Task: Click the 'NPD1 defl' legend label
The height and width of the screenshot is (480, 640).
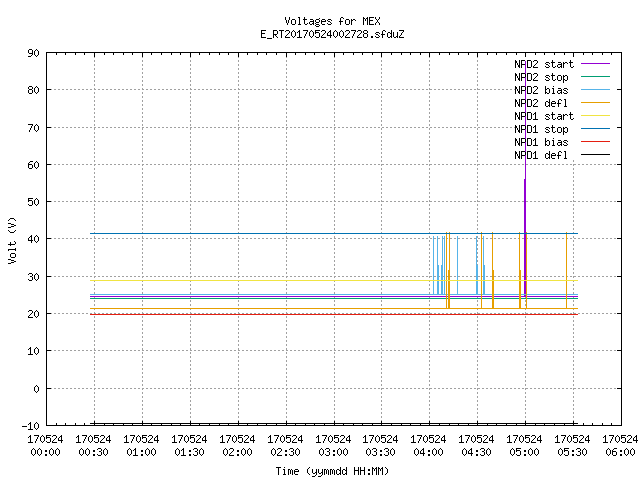Action: pyautogui.click(x=541, y=156)
